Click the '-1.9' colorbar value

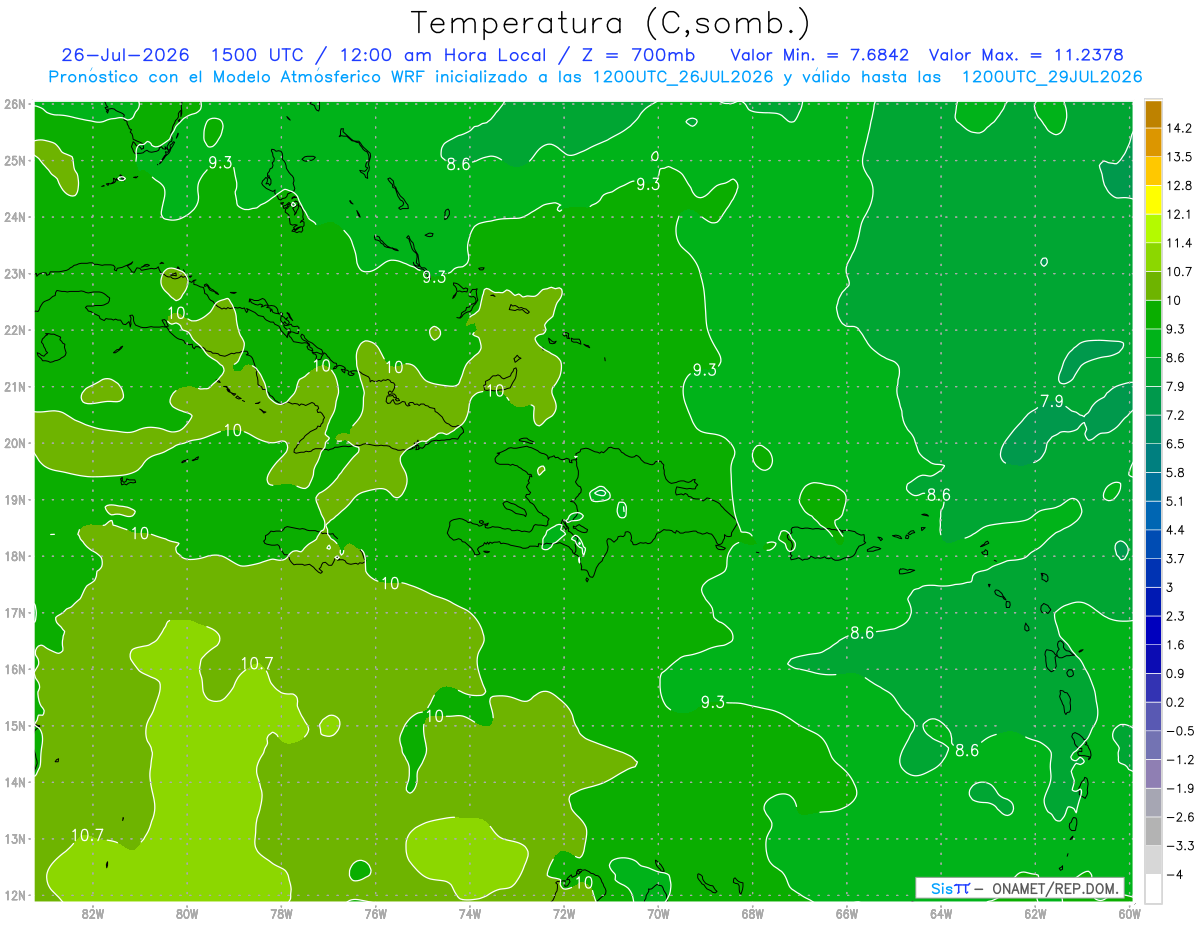[x=1179, y=789]
